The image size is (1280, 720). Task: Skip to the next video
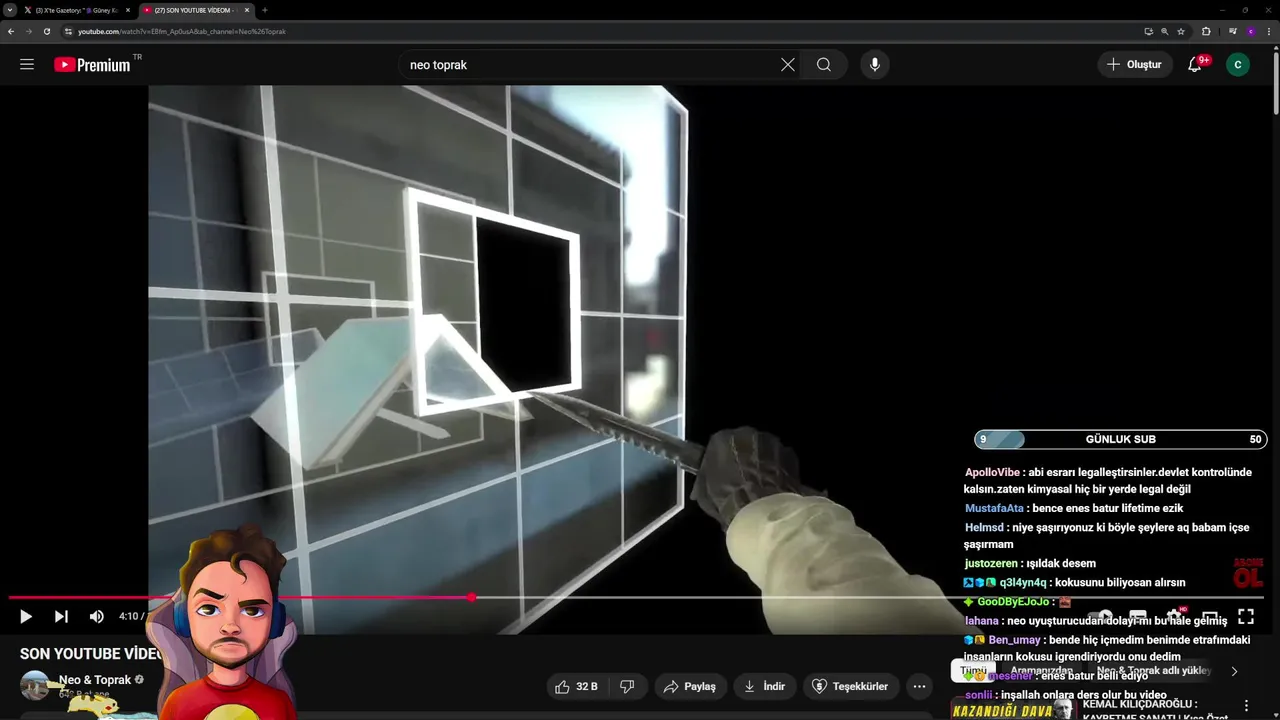pos(61,616)
